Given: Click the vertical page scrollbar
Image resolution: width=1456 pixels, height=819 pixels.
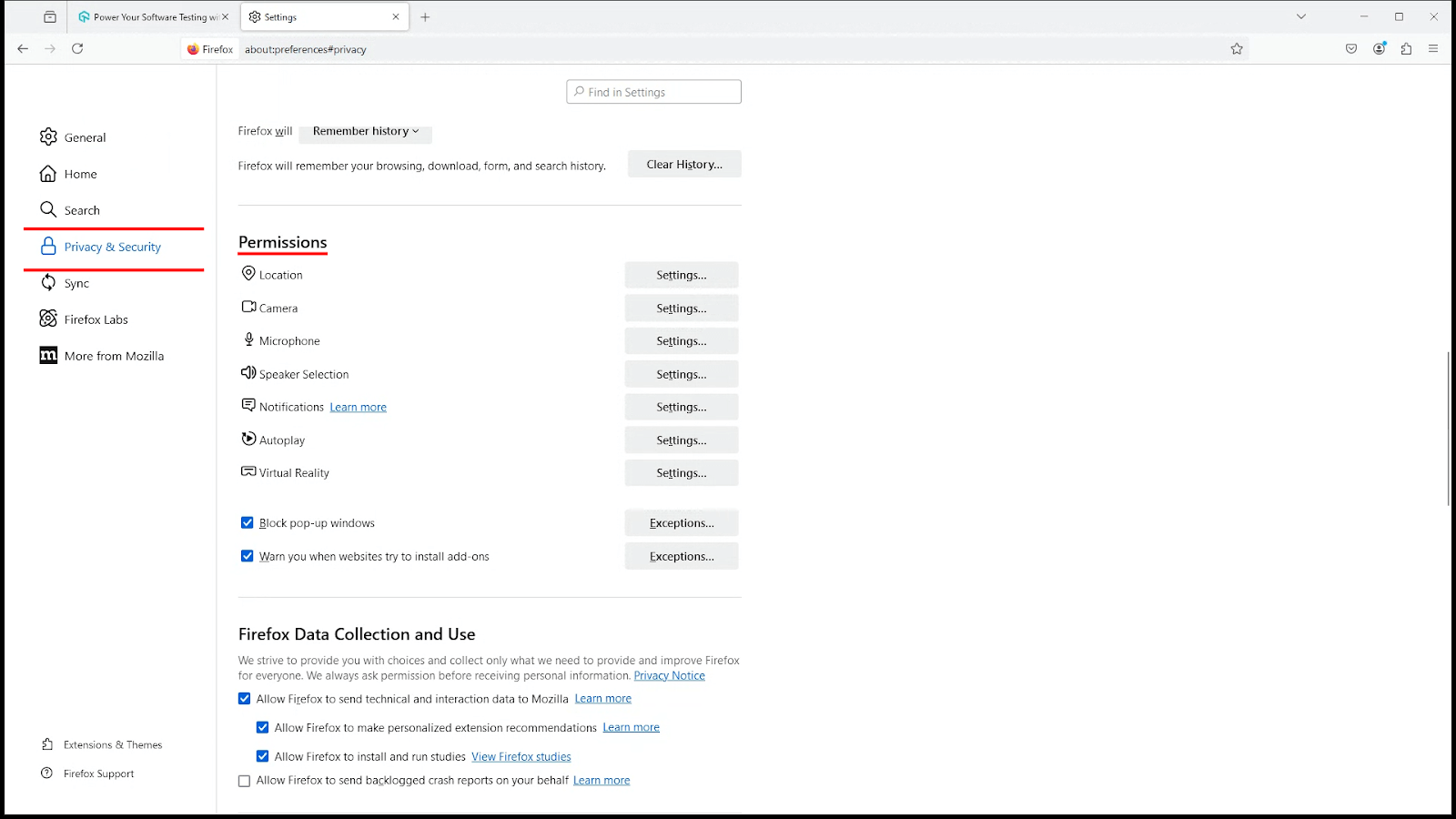Looking at the screenshot, I should [x=1448, y=428].
